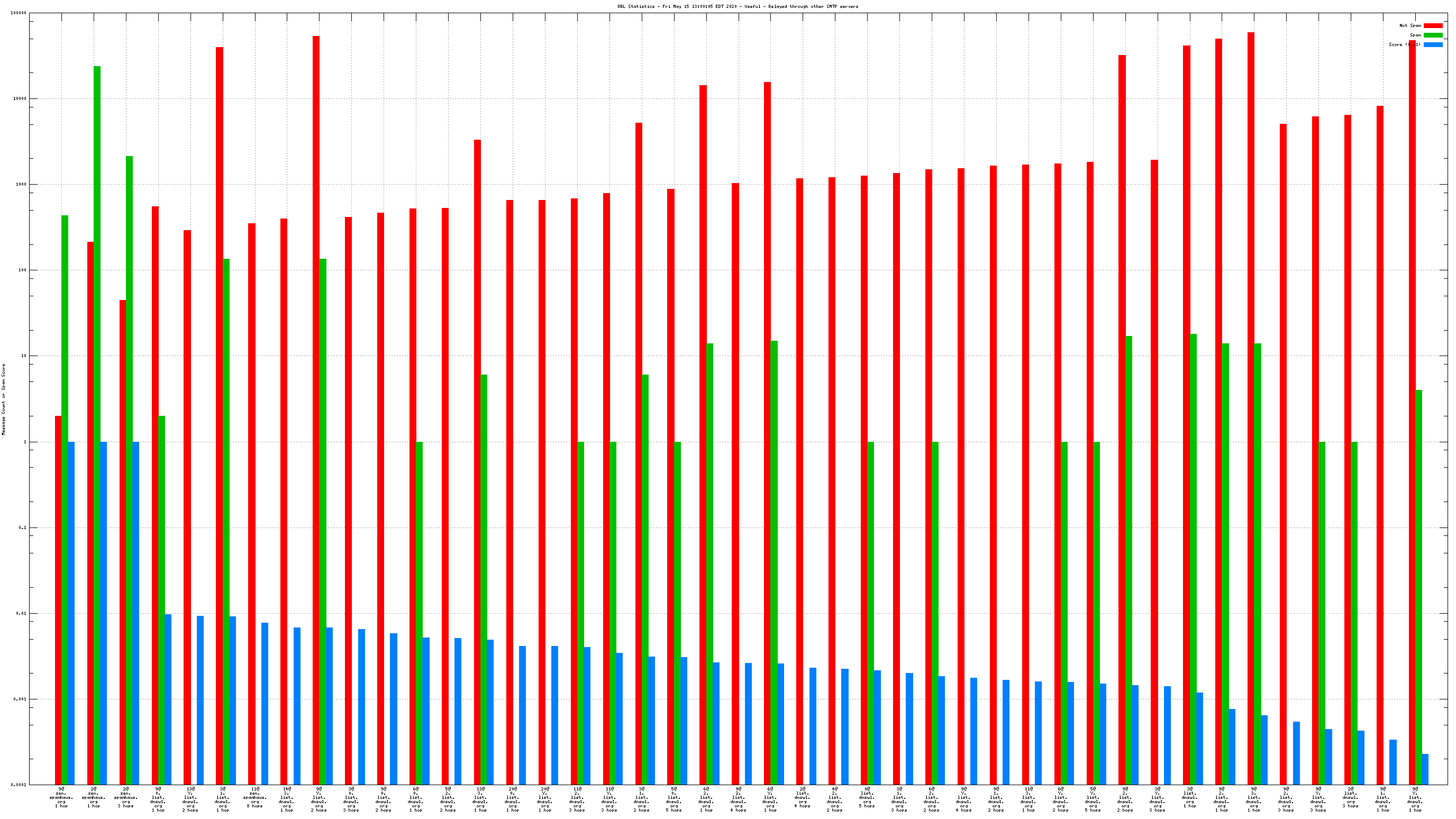The image size is (1456, 819).
Task: Click the Message Count y-axis title
Action: click(x=3, y=399)
